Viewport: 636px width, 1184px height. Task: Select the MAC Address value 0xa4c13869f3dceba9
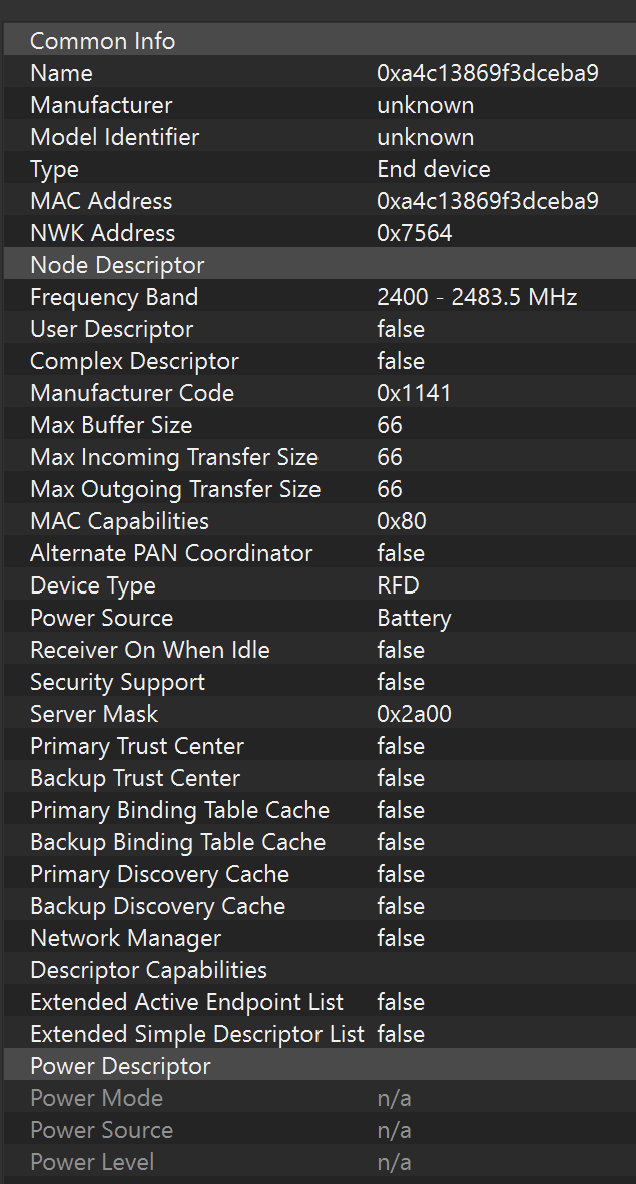pyautogui.click(x=487, y=201)
